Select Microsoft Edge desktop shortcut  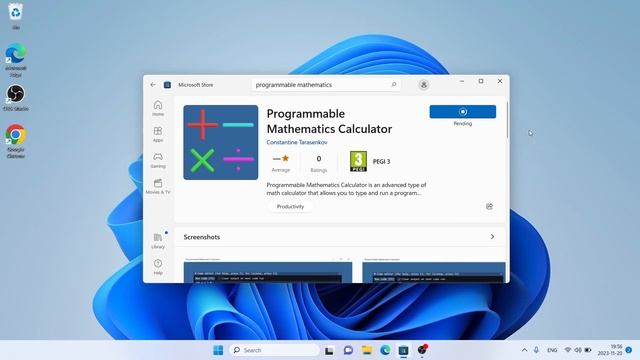(16, 60)
